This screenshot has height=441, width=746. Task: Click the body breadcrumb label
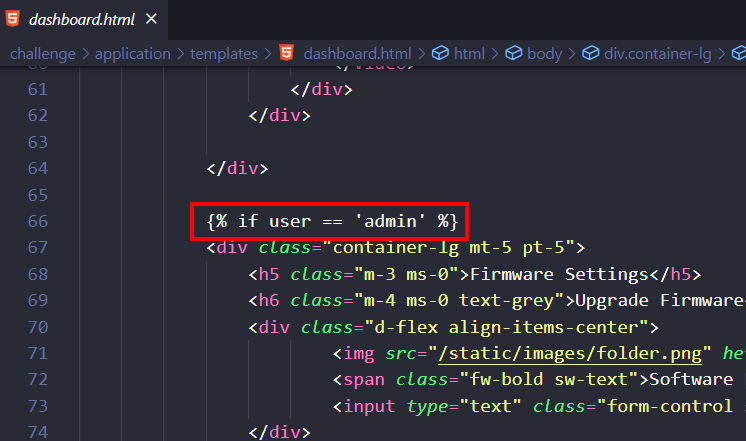545,54
